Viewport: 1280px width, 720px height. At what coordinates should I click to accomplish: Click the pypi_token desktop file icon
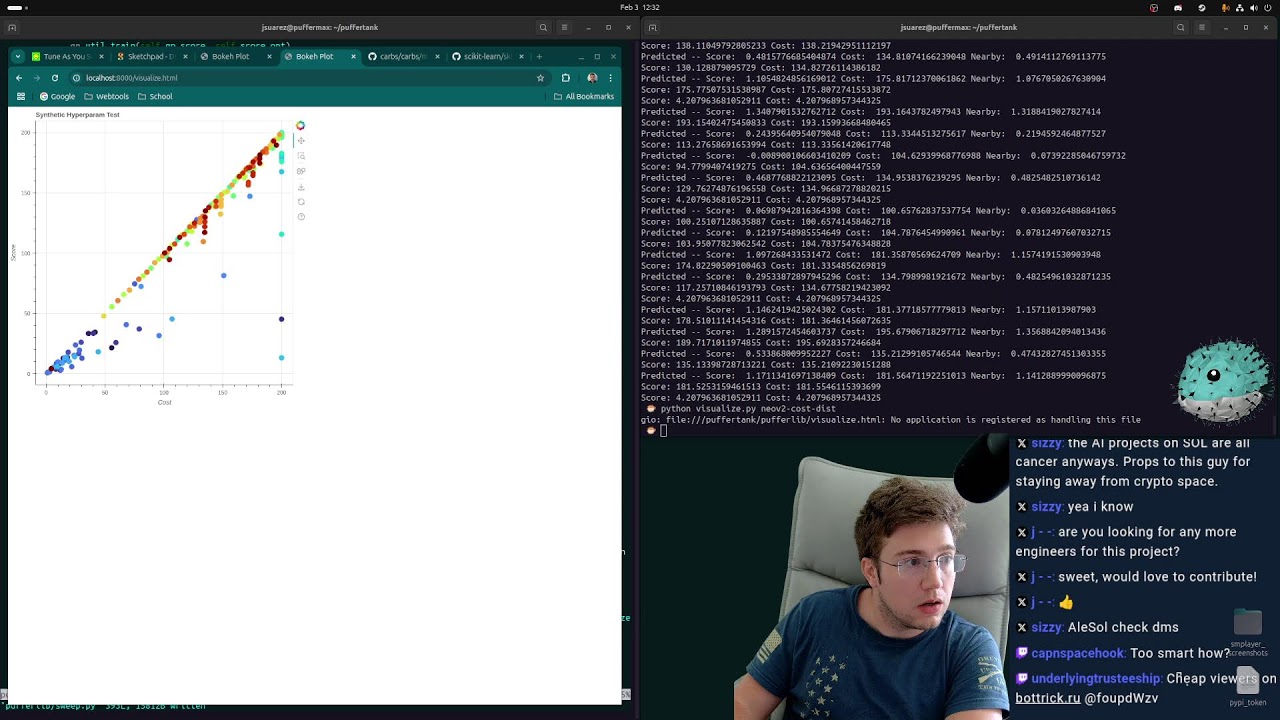point(1247,688)
